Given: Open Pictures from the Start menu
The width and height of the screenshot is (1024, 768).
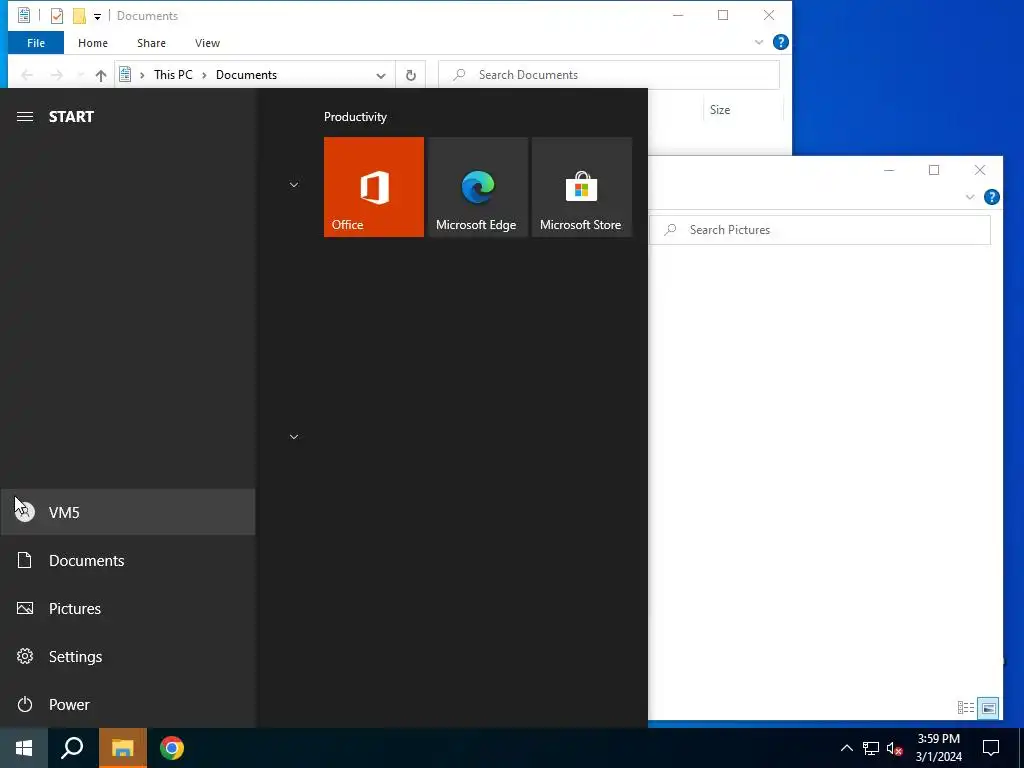Looking at the screenshot, I should coord(128,608).
